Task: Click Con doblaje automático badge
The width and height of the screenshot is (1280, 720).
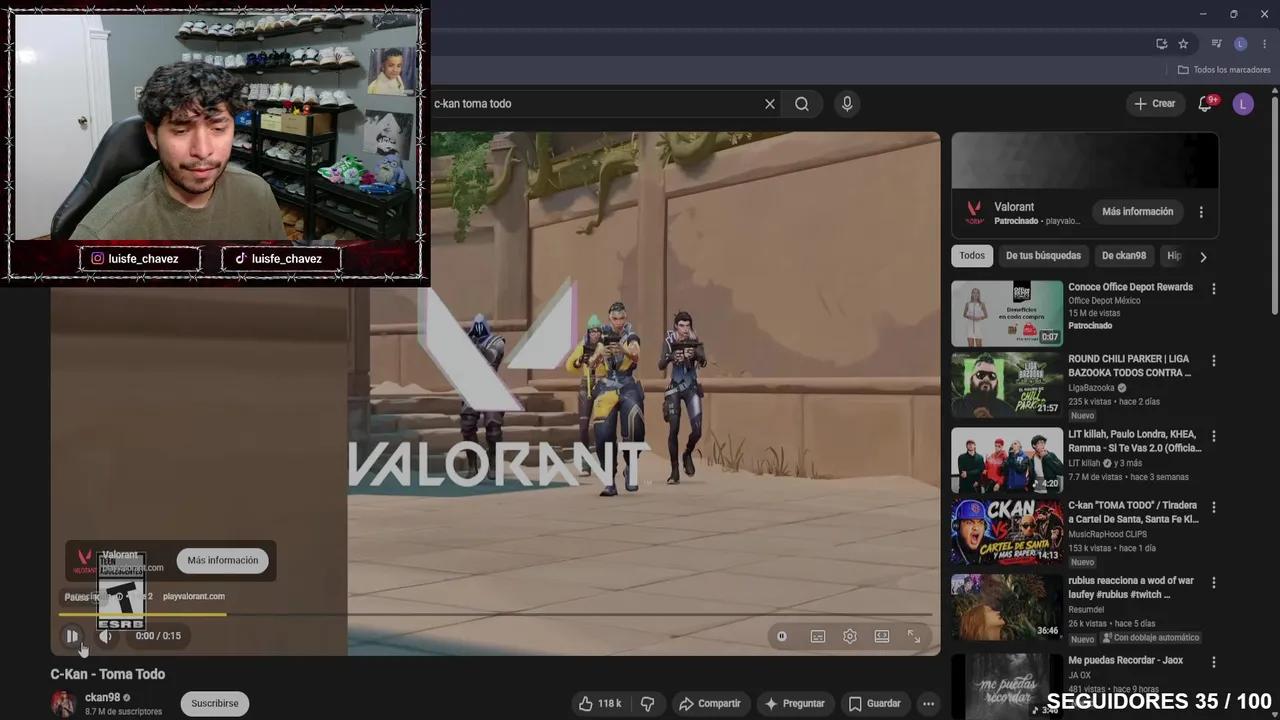Action: [1150, 638]
